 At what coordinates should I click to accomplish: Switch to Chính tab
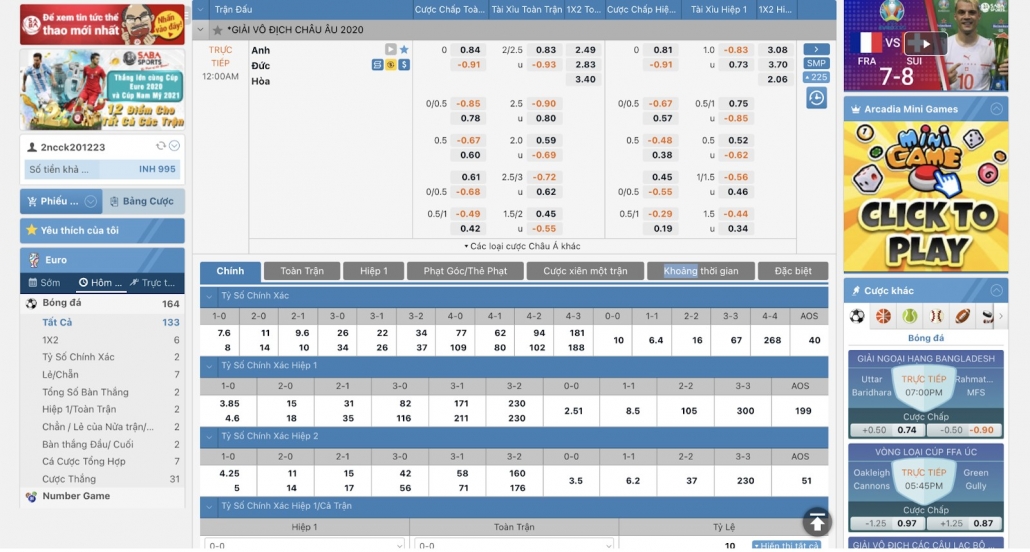(x=230, y=271)
